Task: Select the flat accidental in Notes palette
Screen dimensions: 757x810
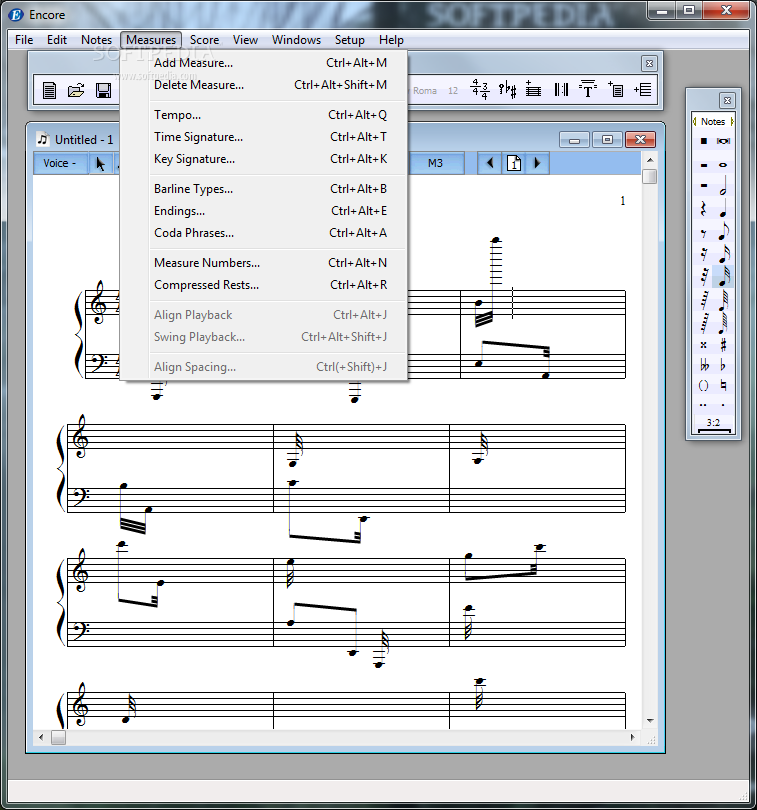Action: pyautogui.click(x=723, y=365)
